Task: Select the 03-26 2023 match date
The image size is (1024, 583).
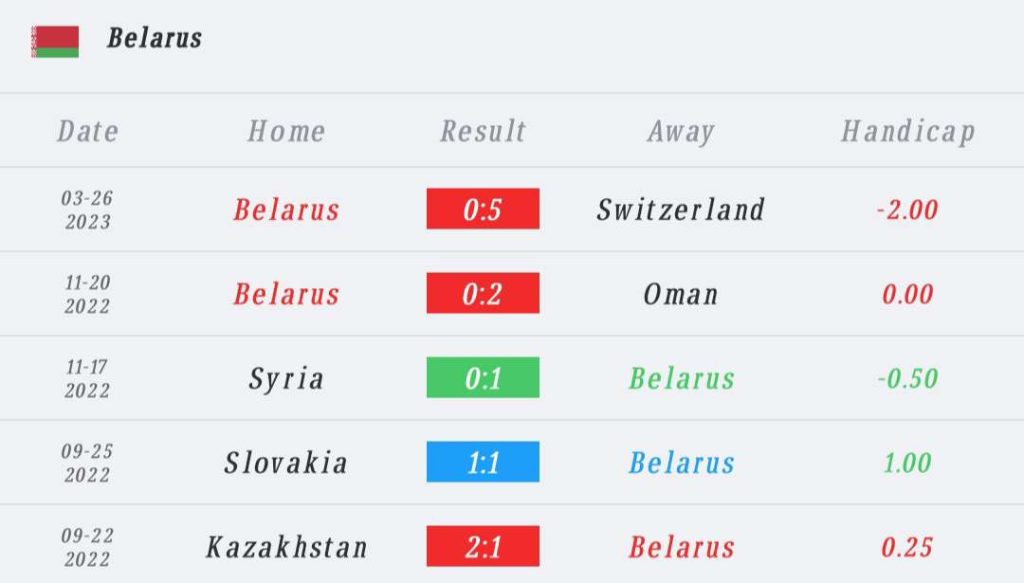Action: (88, 210)
